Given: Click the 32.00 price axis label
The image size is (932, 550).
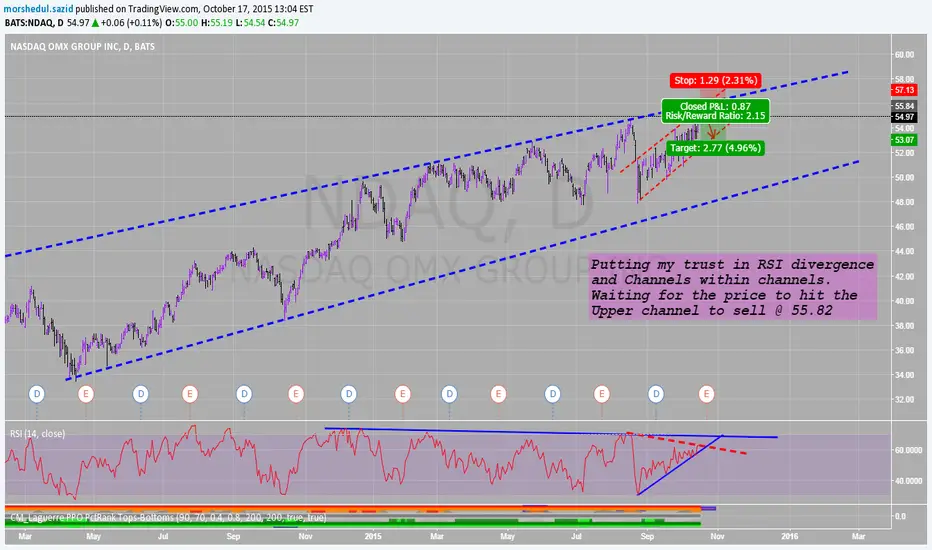Looking at the screenshot, I should [x=904, y=400].
